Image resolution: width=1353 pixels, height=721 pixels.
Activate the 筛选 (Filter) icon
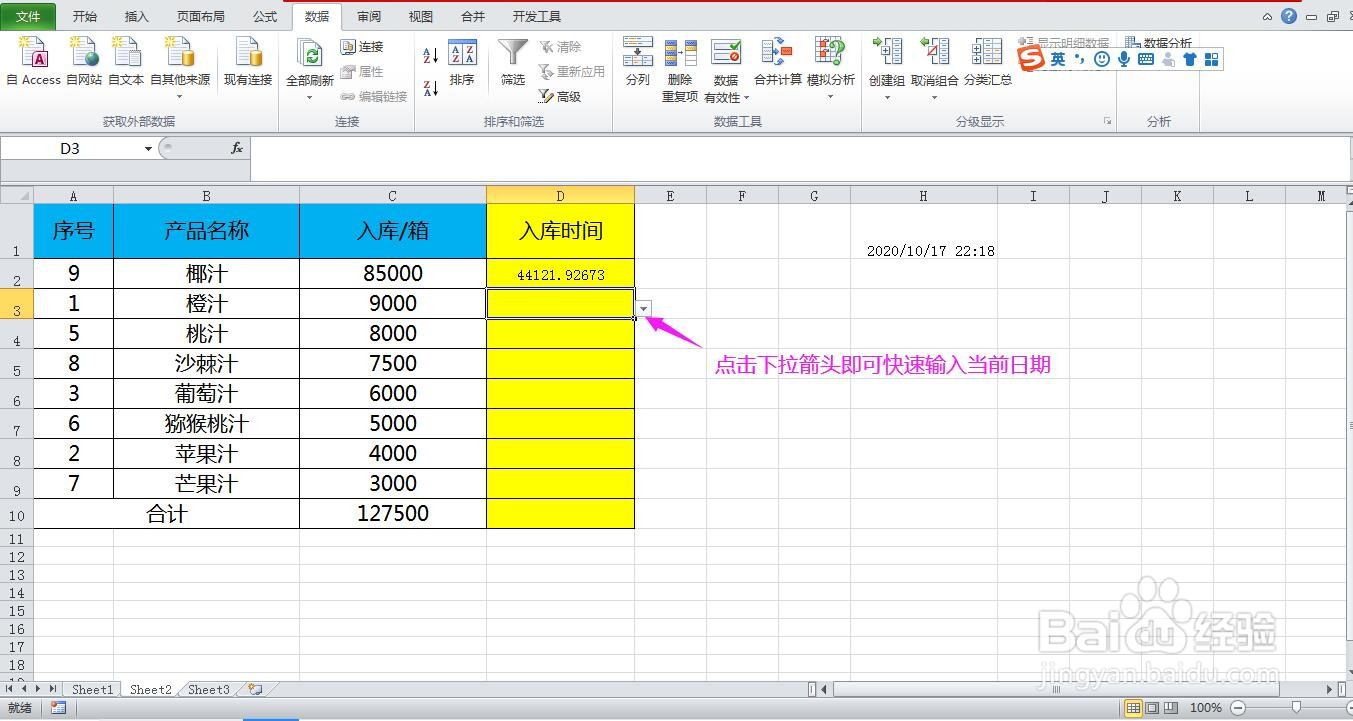point(512,62)
